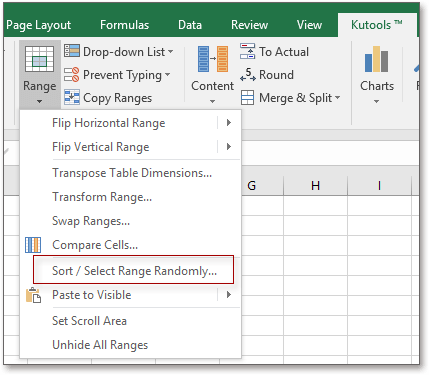429x375 pixels.
Task: Expand the Prevent Typing arrow
Action: (x=167, y=74)
